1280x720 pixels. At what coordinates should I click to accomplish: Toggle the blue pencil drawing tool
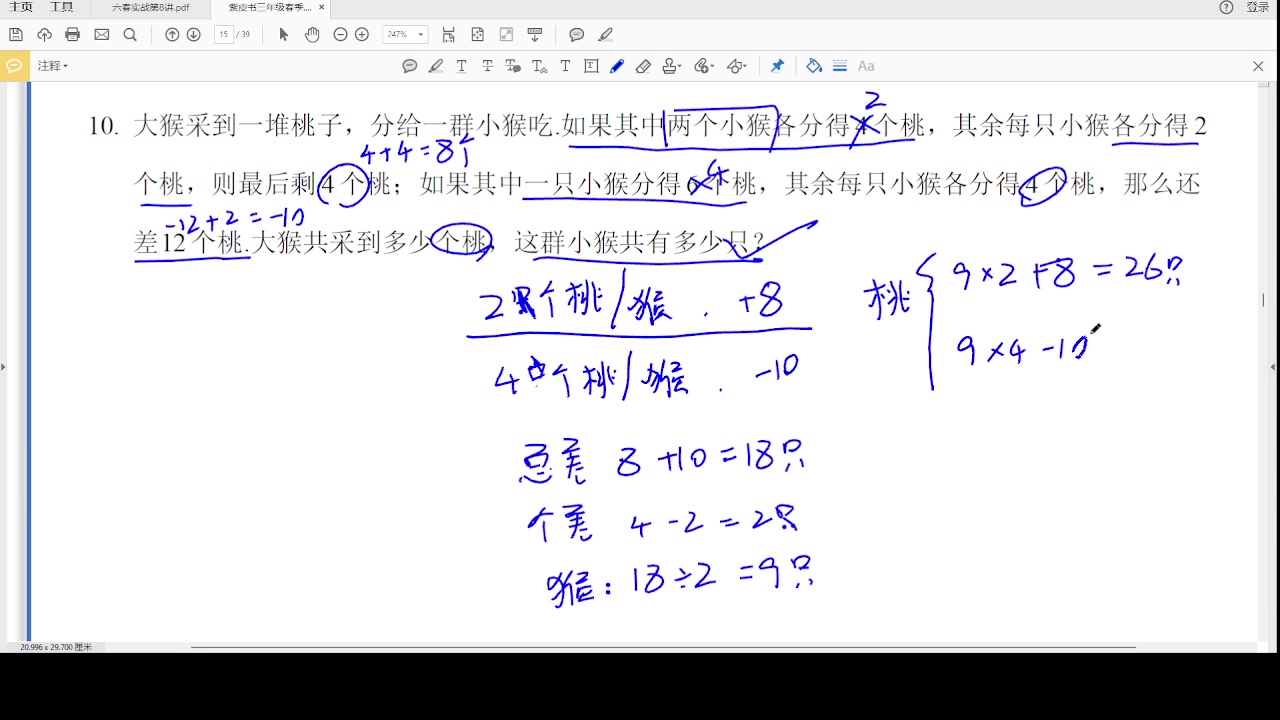[617, 66]
